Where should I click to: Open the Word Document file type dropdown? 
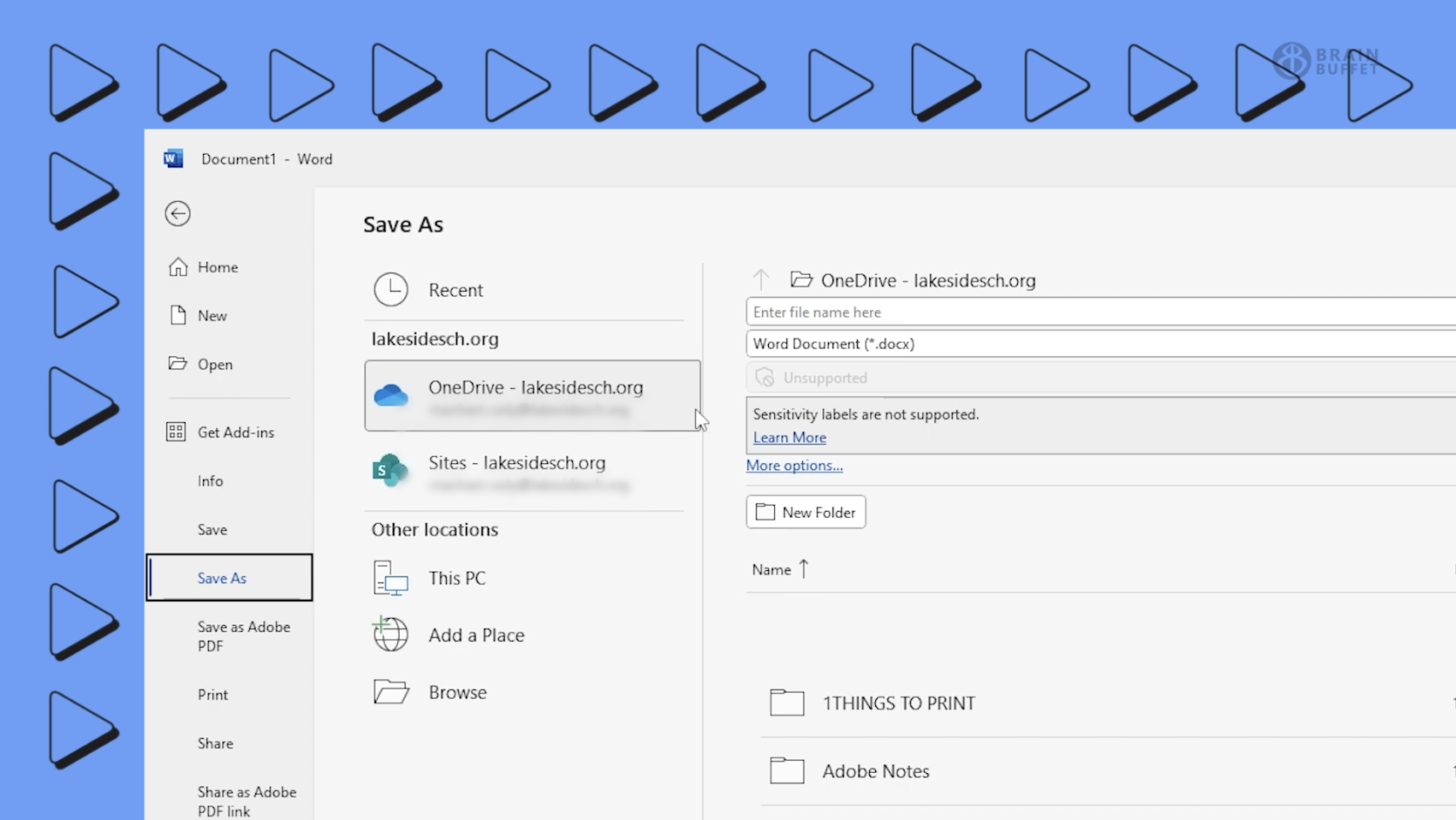tap(1099, 344)
